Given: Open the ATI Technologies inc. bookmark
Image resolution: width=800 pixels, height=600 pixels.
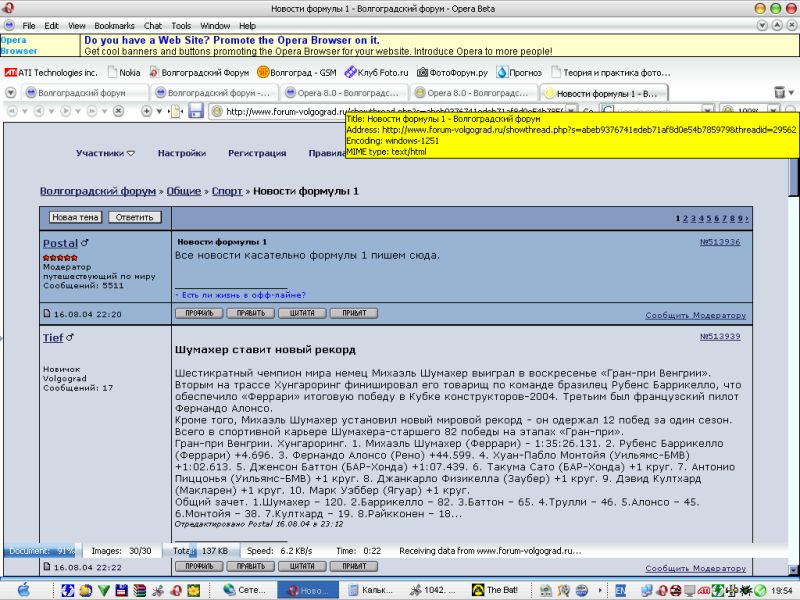Looking at the screenshot, I should click(x=52, y=72).
